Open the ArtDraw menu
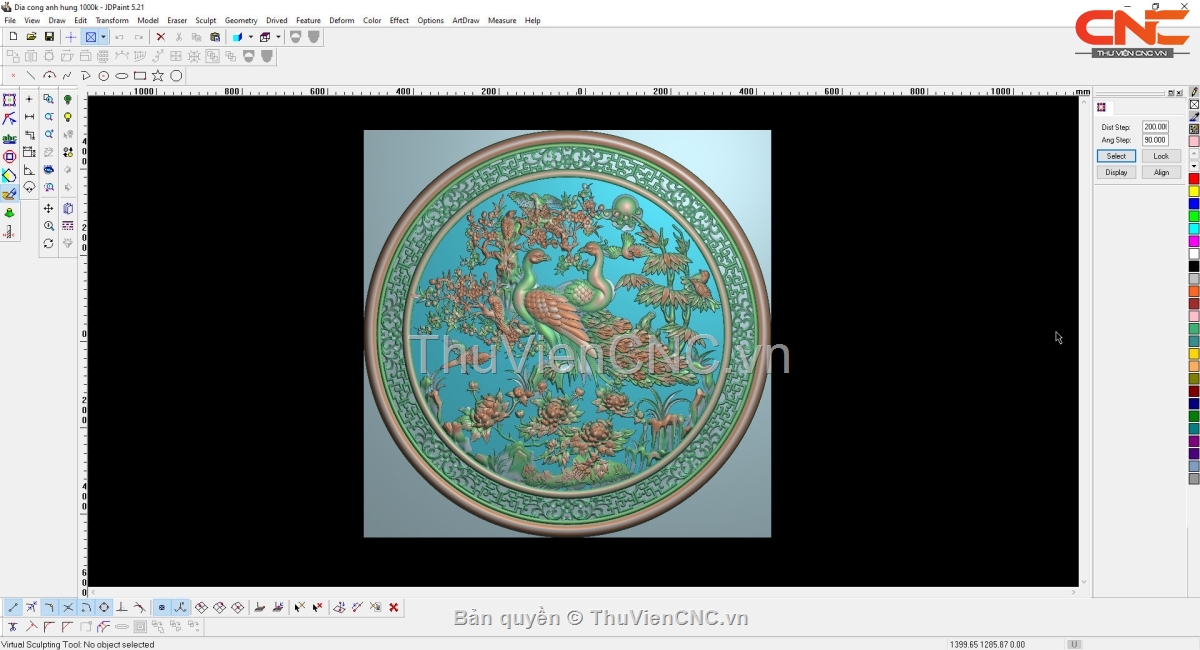The image size is (1200, 650). click(x=465, y=20)
